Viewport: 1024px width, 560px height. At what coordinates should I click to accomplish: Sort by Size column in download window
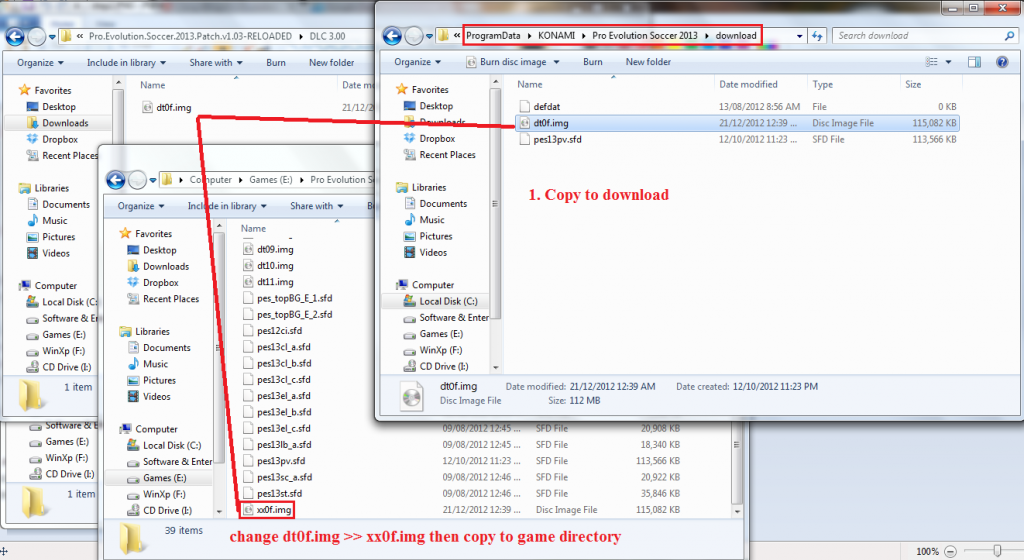[x=913, y=84]
